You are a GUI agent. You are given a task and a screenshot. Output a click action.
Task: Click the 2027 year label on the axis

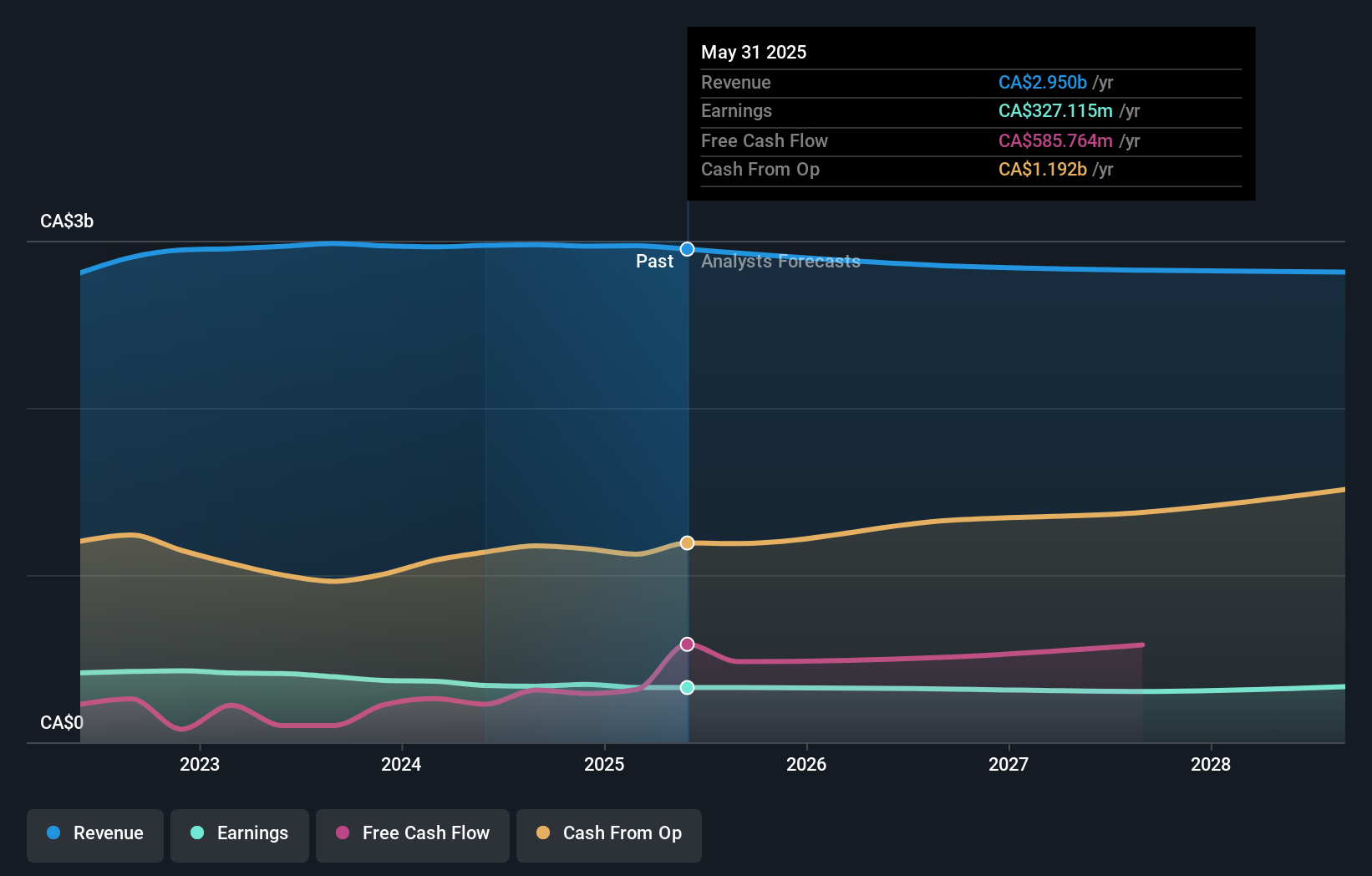pos(1009,764)
